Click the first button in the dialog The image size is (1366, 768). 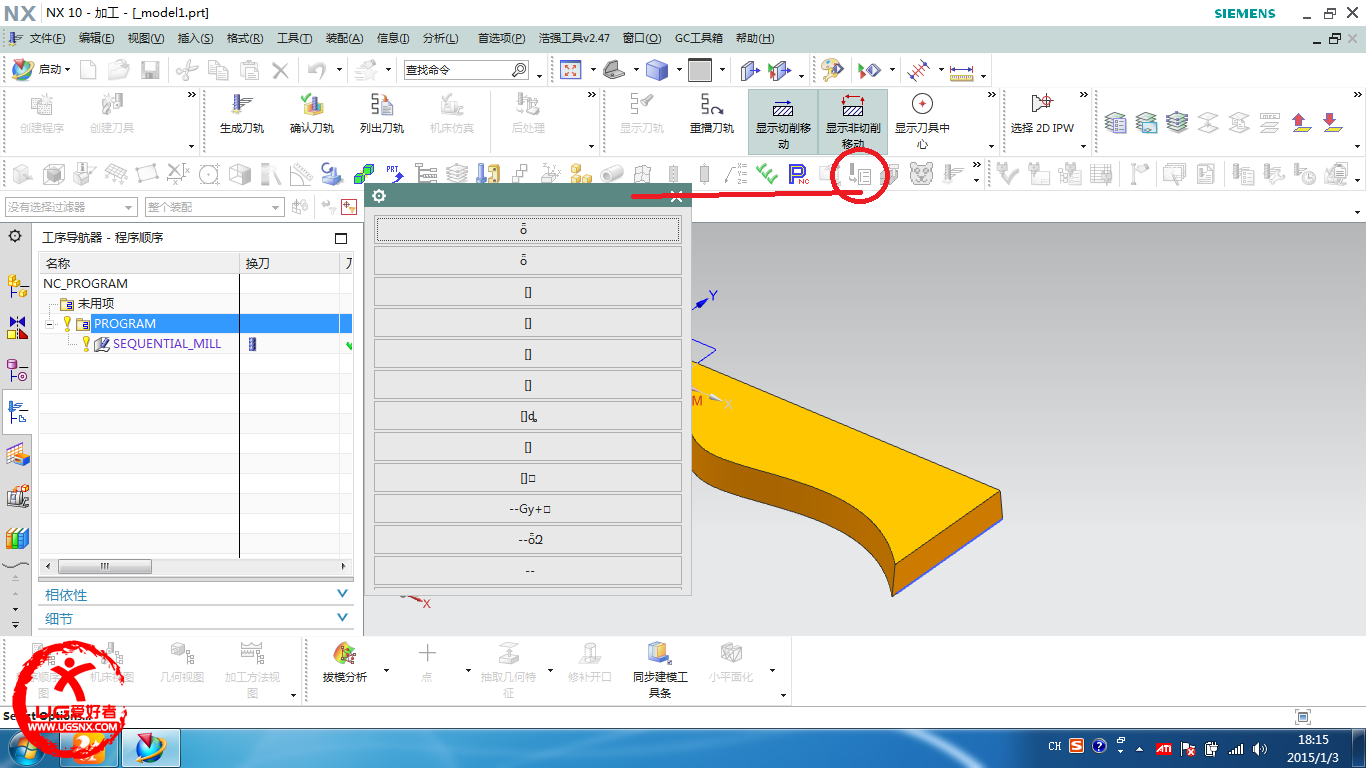(x=528, y=229)
